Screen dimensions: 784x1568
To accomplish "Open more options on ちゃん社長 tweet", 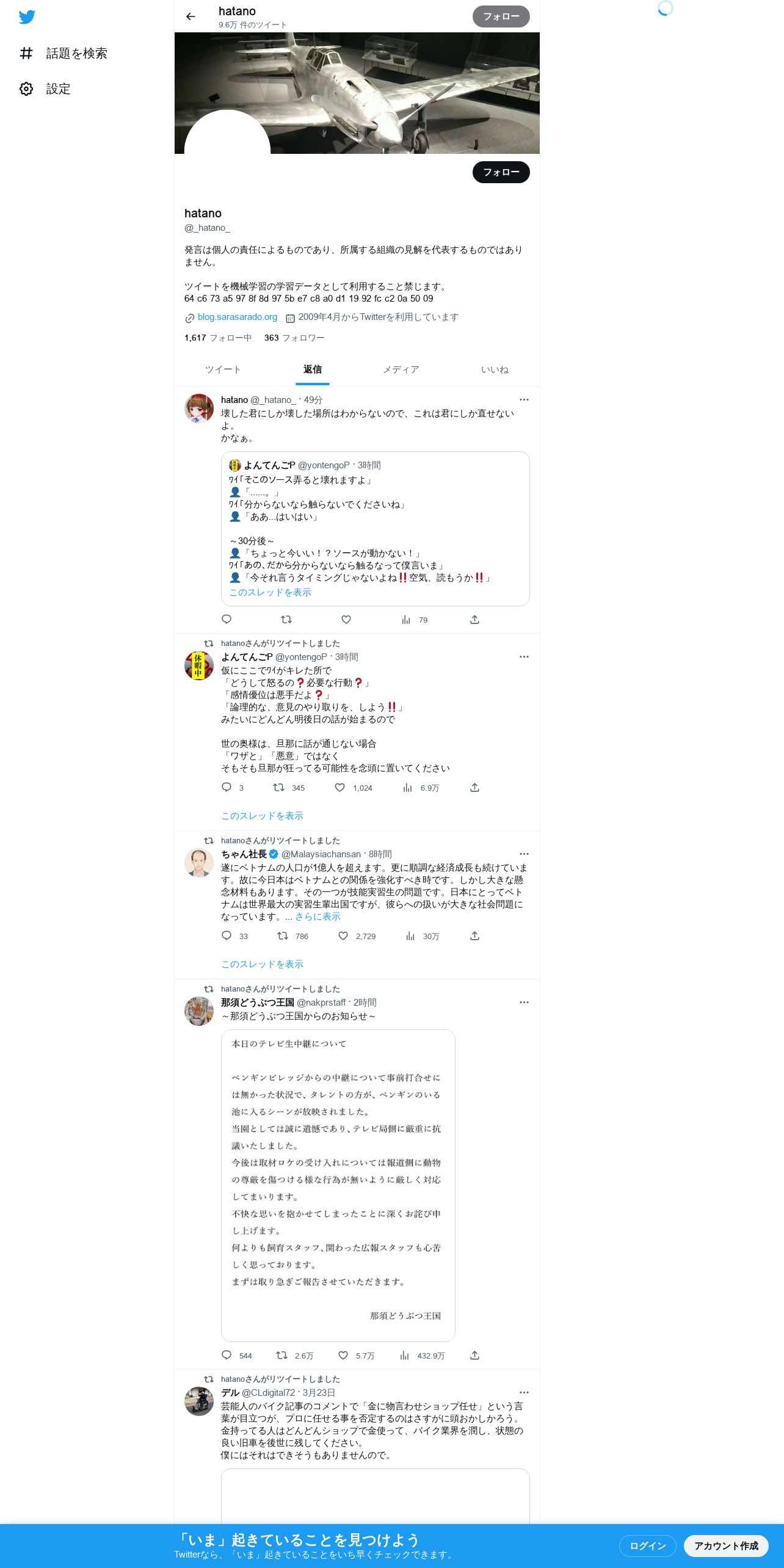I will [524, 854].
